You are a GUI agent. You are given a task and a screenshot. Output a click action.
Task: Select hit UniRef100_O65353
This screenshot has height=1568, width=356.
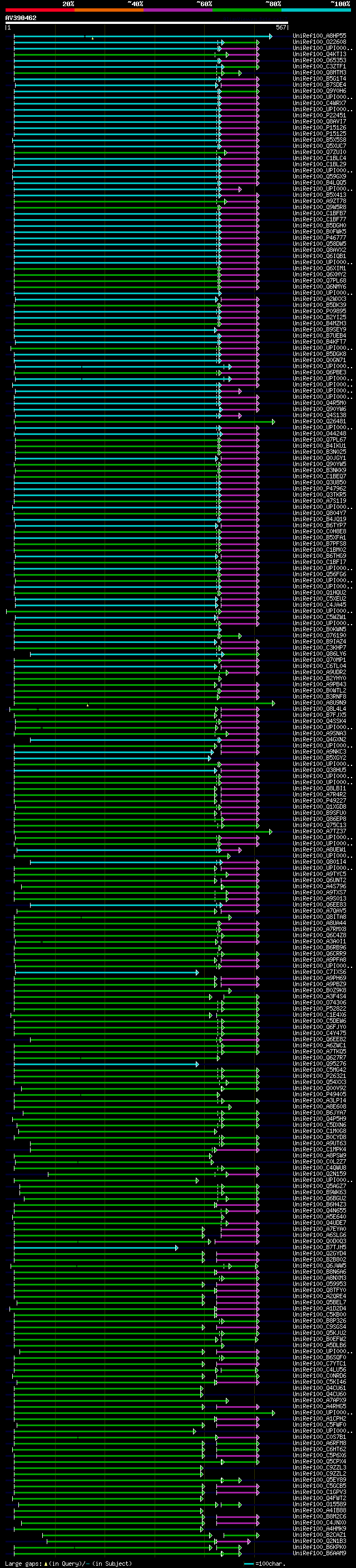pyautogui.click(x=319, y=60)
